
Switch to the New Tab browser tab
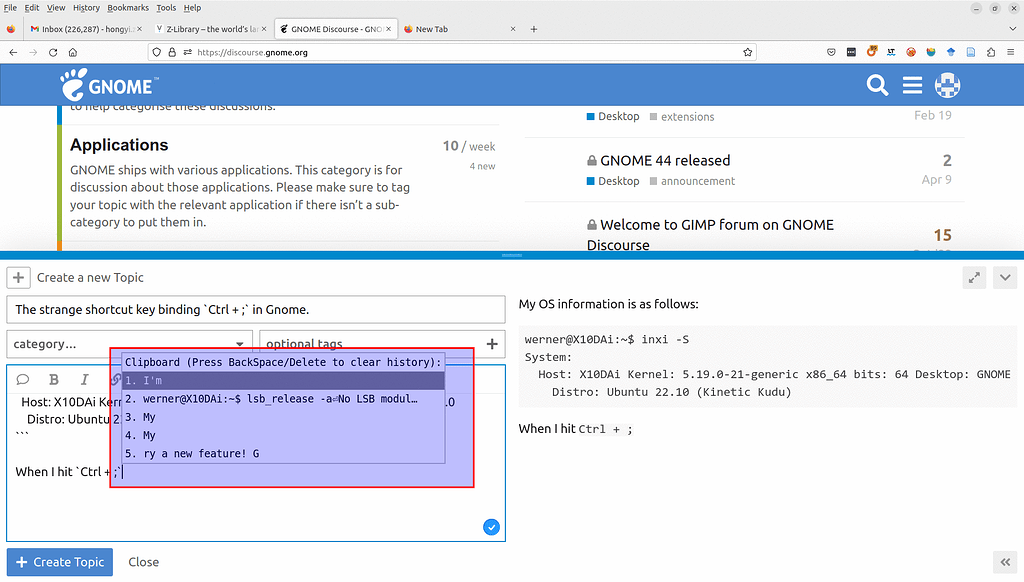tap(431, 28)
